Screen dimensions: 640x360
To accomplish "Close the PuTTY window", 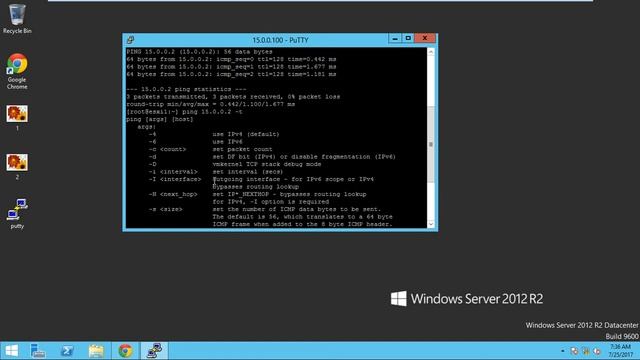I will (x=425, y=38).
